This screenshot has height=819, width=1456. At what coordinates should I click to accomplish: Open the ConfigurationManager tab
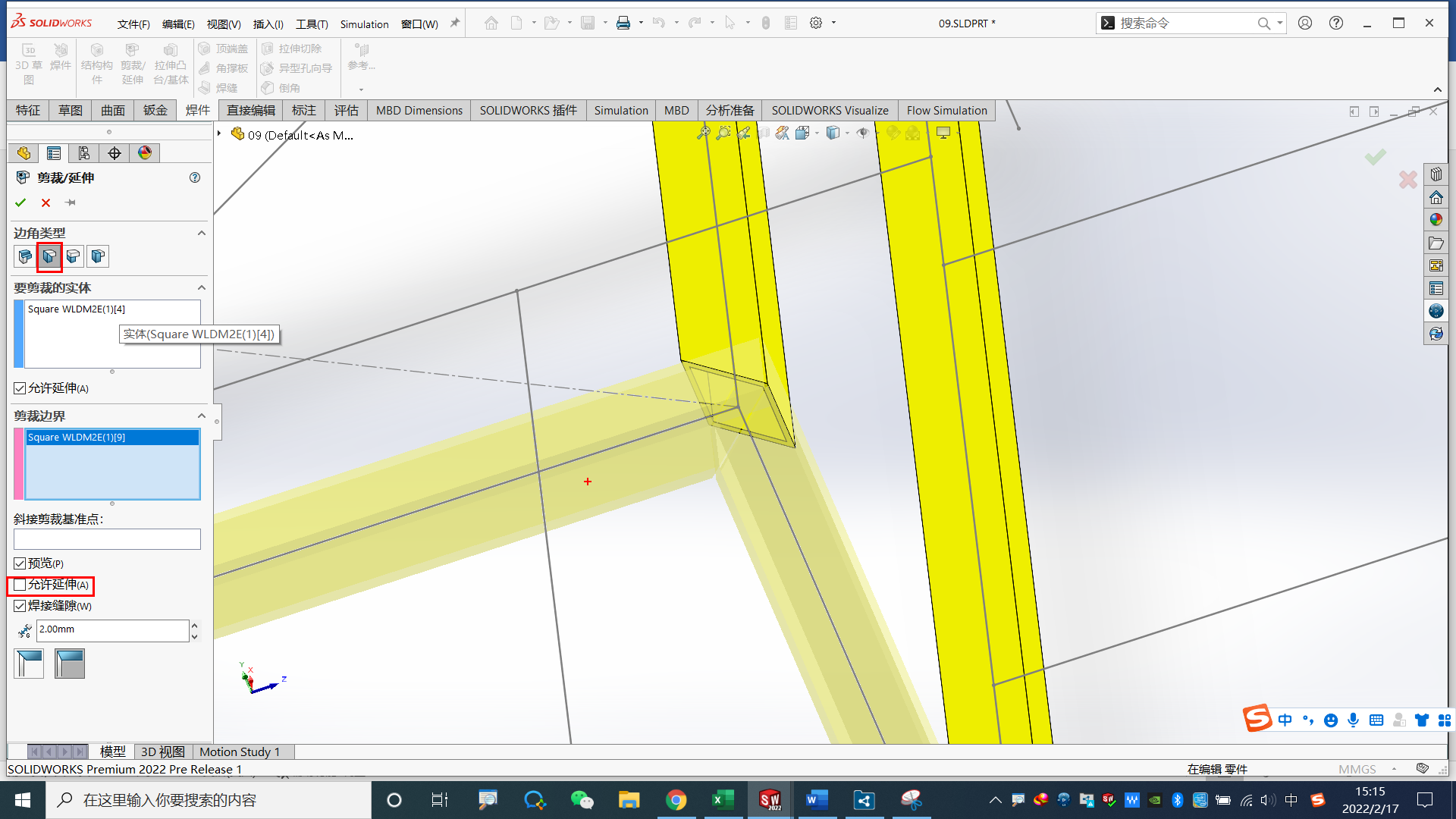84,153
